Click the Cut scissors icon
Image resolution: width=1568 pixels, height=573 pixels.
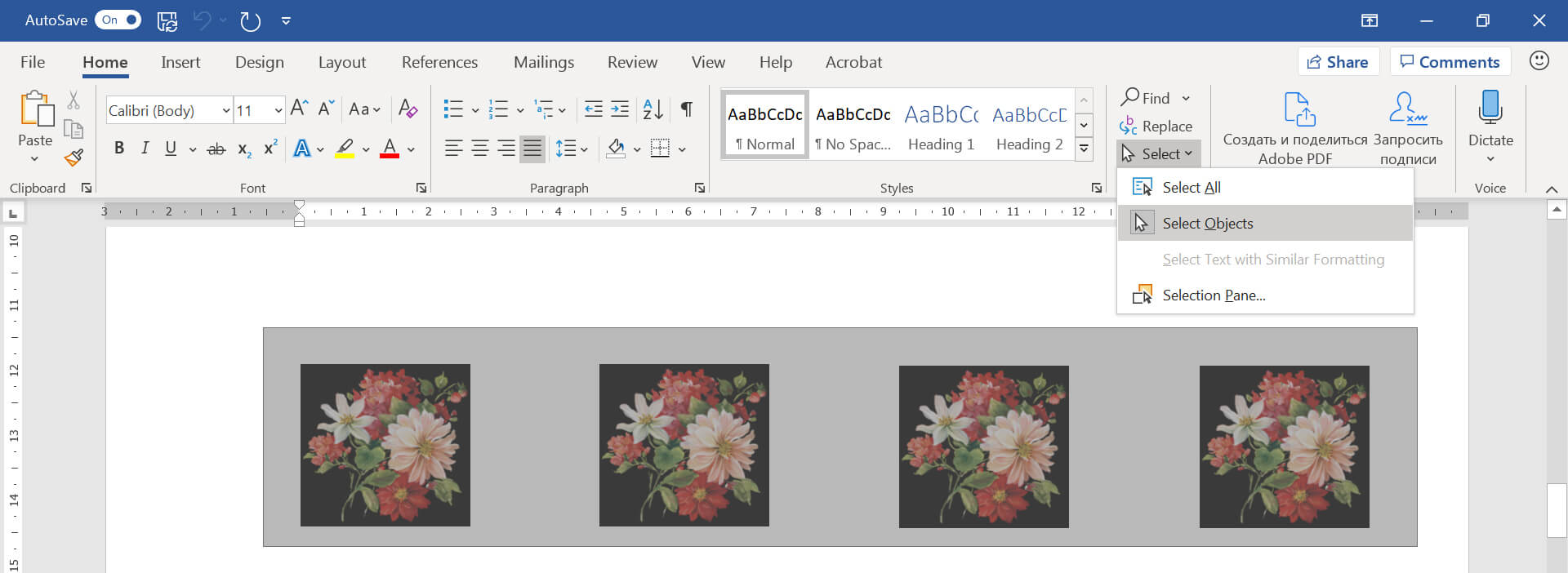tap(73, 100)
